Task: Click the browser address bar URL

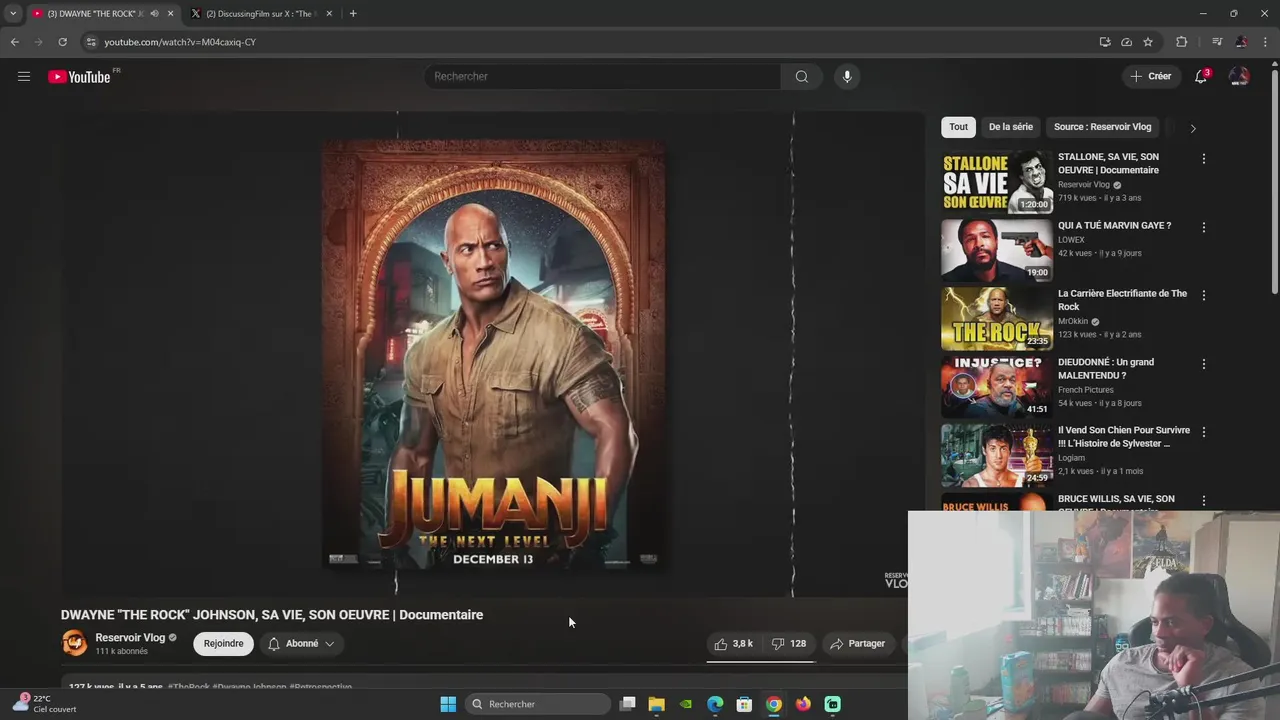Action: [180, 42]
